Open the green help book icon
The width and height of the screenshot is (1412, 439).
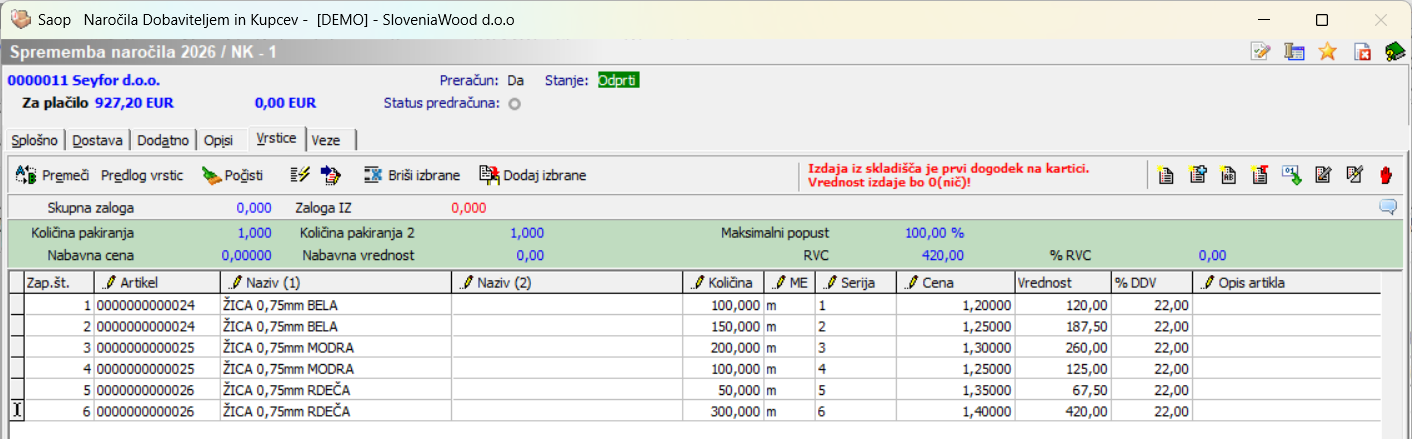[x=1395, y=52]
